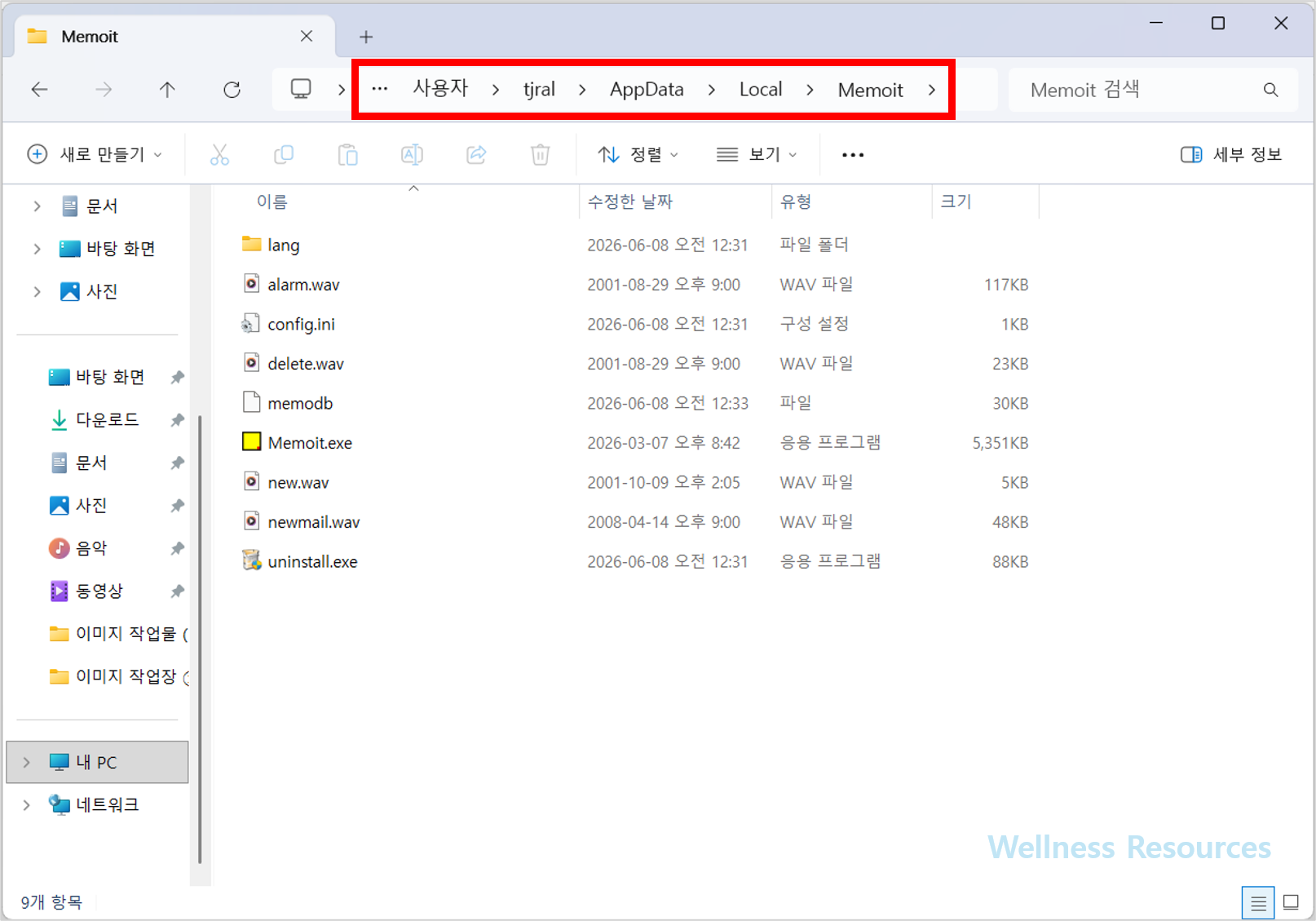
Task: Click the Share icon in toolbar
Action: 476,154
